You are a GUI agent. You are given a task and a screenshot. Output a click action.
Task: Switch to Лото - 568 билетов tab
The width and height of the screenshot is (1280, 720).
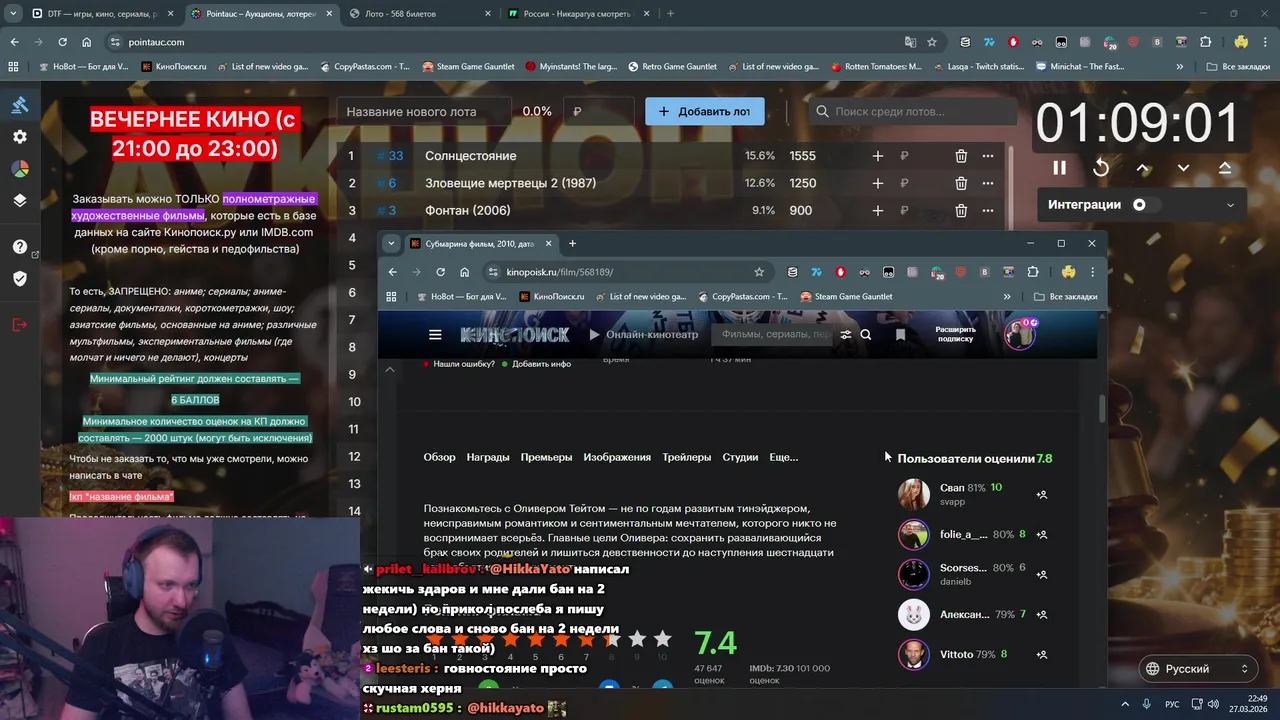point(420,14)
